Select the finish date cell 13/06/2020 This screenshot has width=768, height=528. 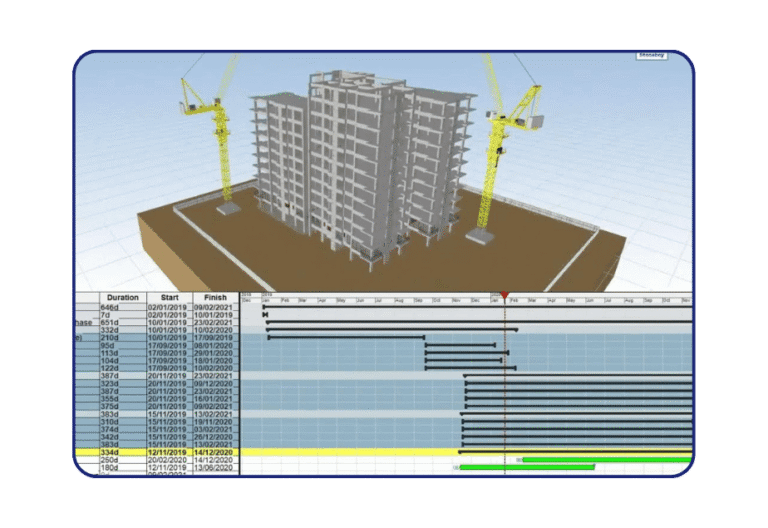(x=216, y=467)
